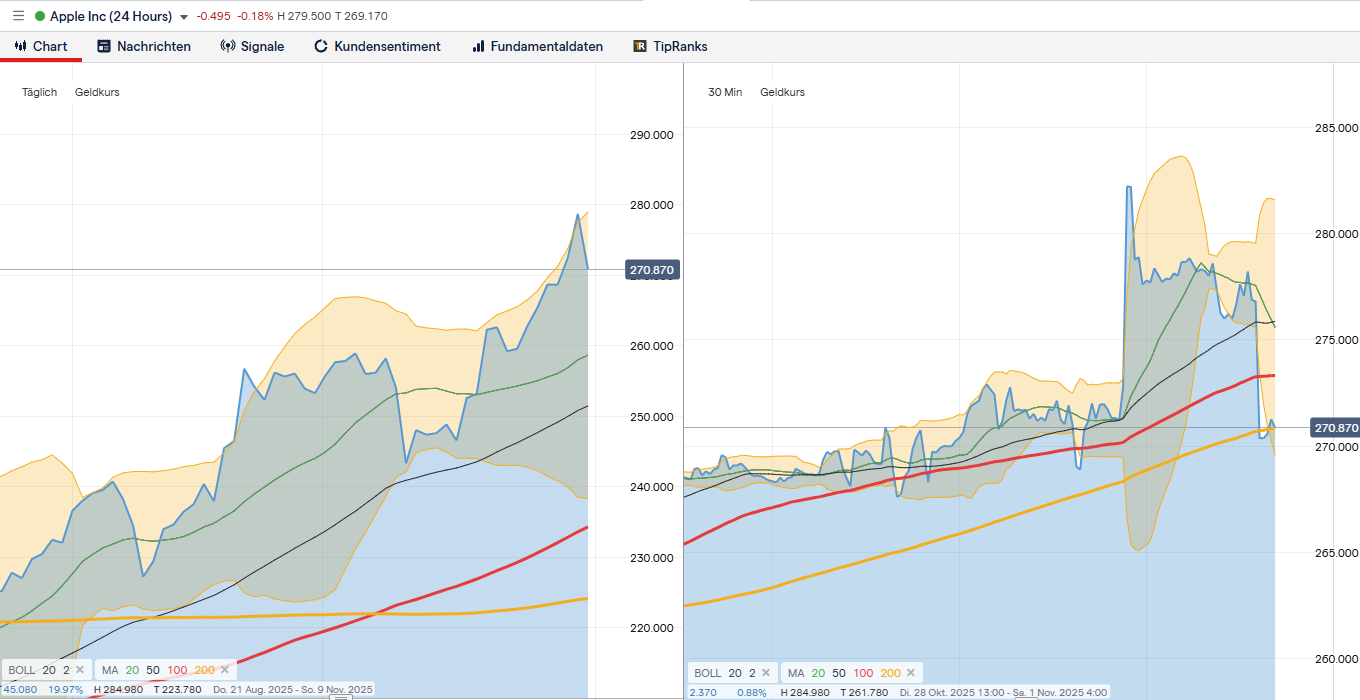This screenshot has height=700, width=1360.
Task: Open the TipRanks tab
Action: [x=670, y=46]
